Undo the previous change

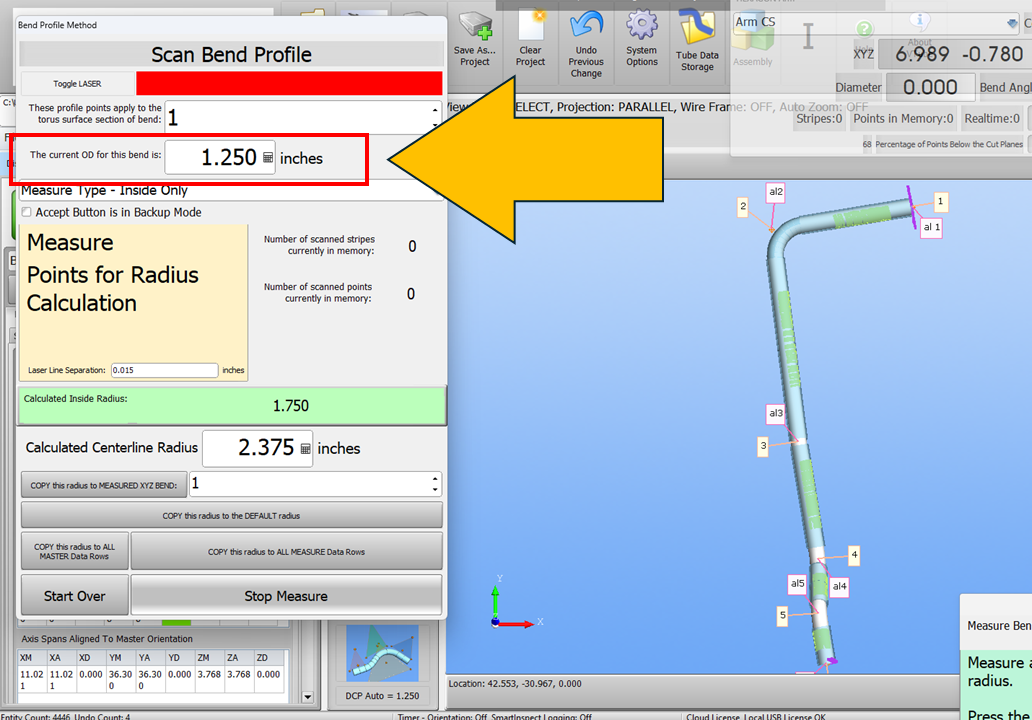(x=586, y=45)
